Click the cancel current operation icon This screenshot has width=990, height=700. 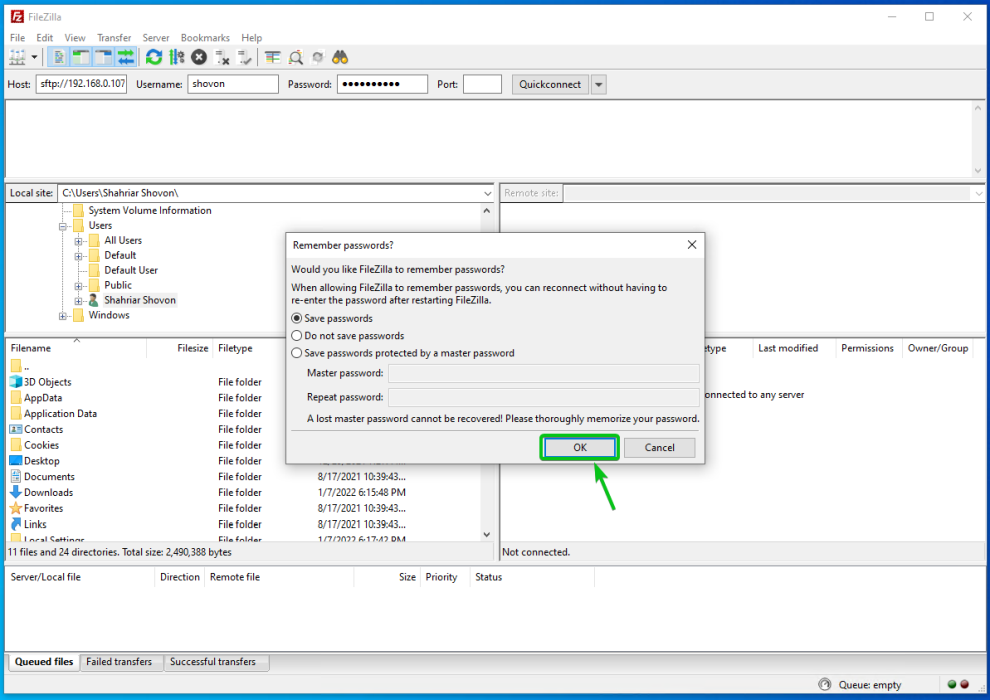coord(199,58)
